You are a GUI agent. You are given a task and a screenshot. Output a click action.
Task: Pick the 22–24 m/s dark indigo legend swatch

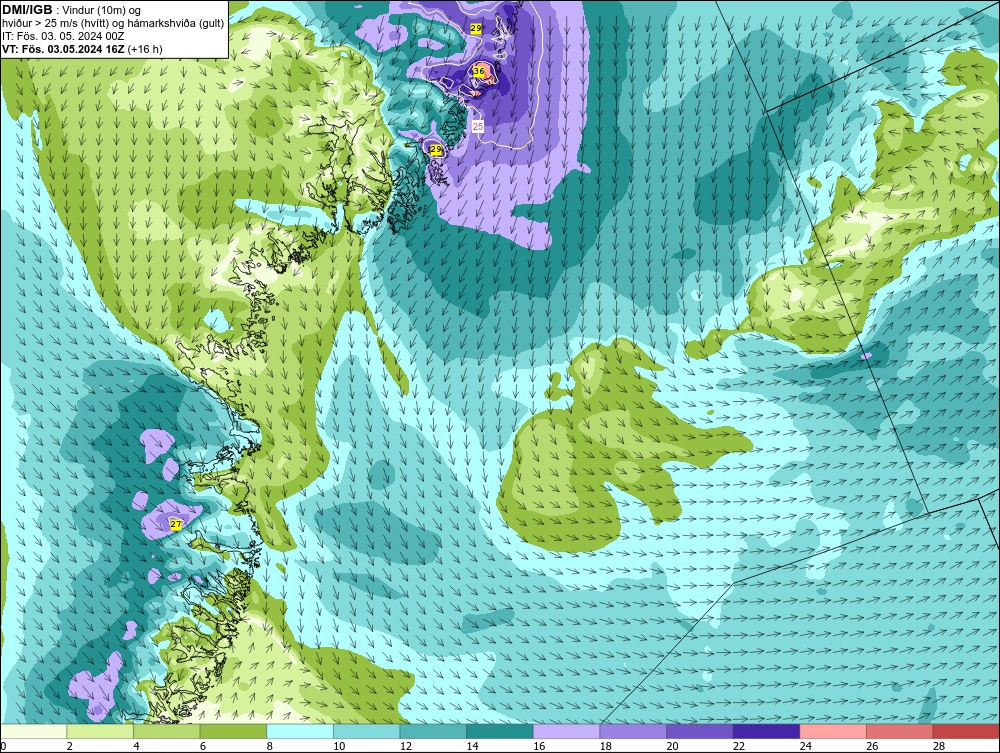pos(767,731)
